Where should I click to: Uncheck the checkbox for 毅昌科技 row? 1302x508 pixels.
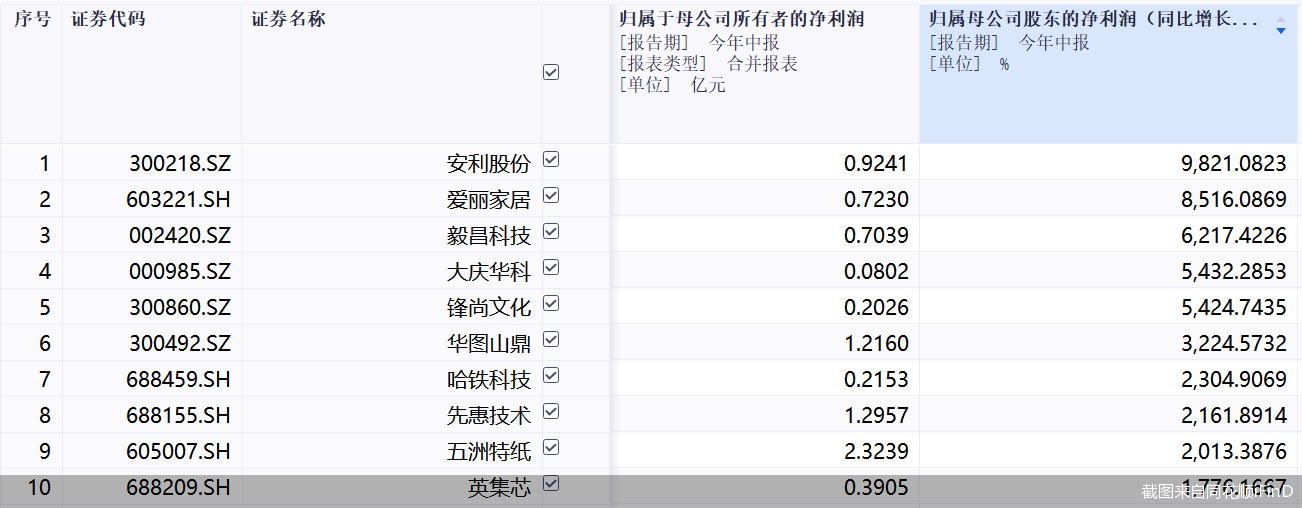(x=551, y=232)
